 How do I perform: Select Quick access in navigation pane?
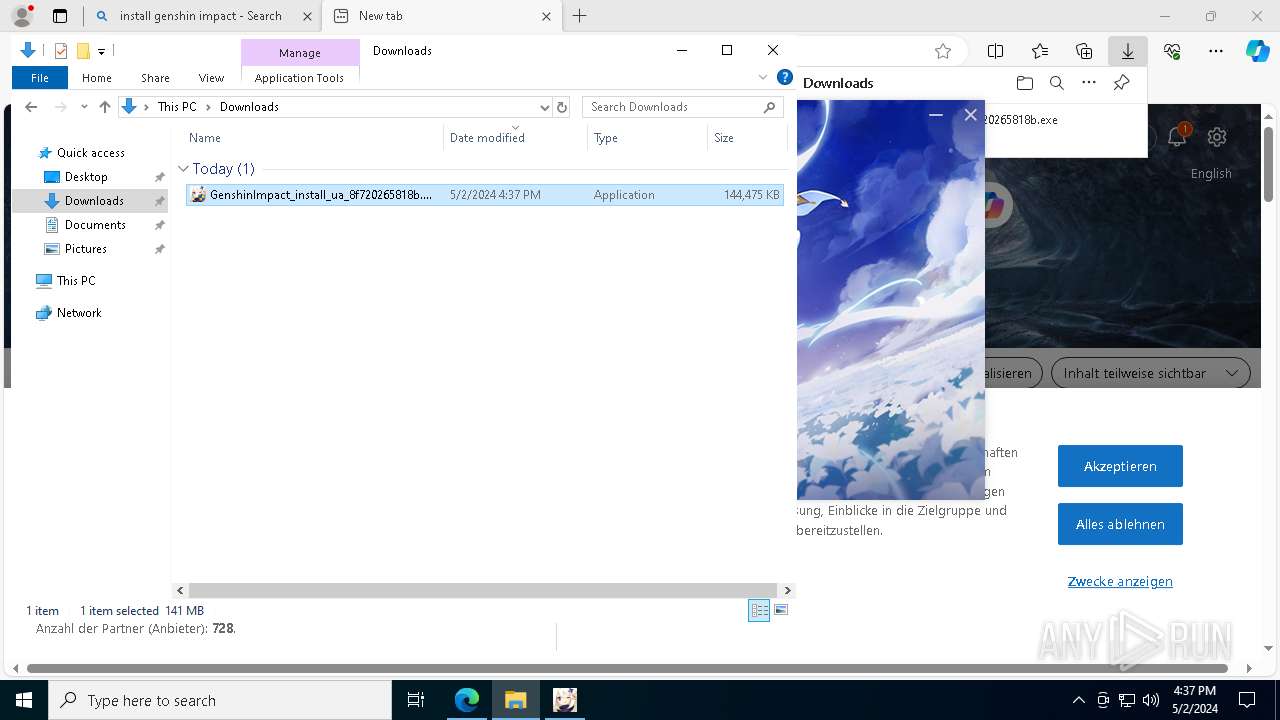[90, 153]
